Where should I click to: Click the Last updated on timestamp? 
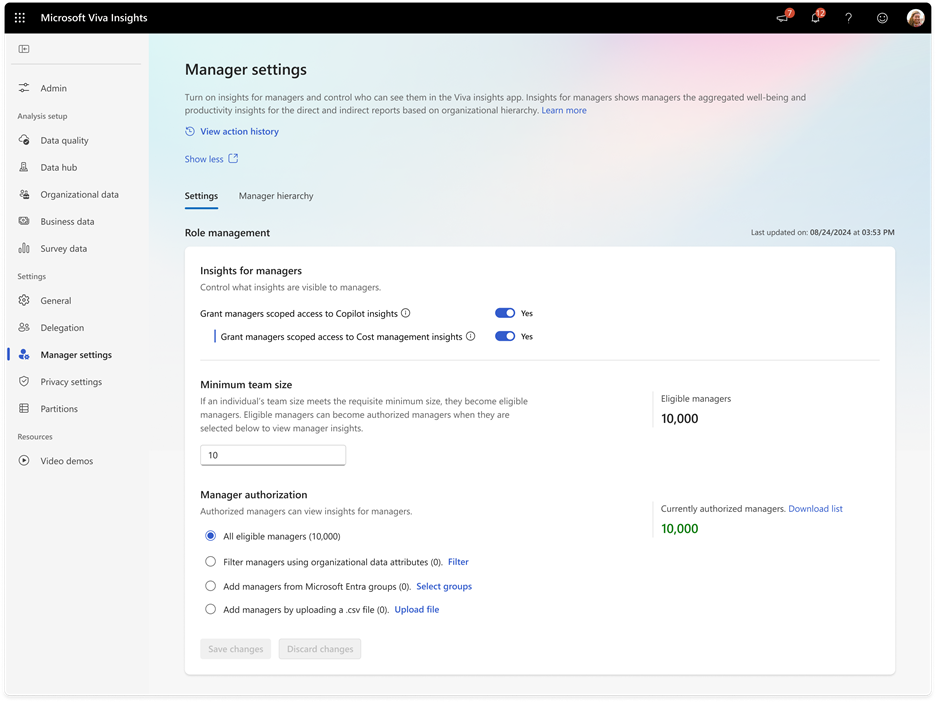[x=823, y=232]
